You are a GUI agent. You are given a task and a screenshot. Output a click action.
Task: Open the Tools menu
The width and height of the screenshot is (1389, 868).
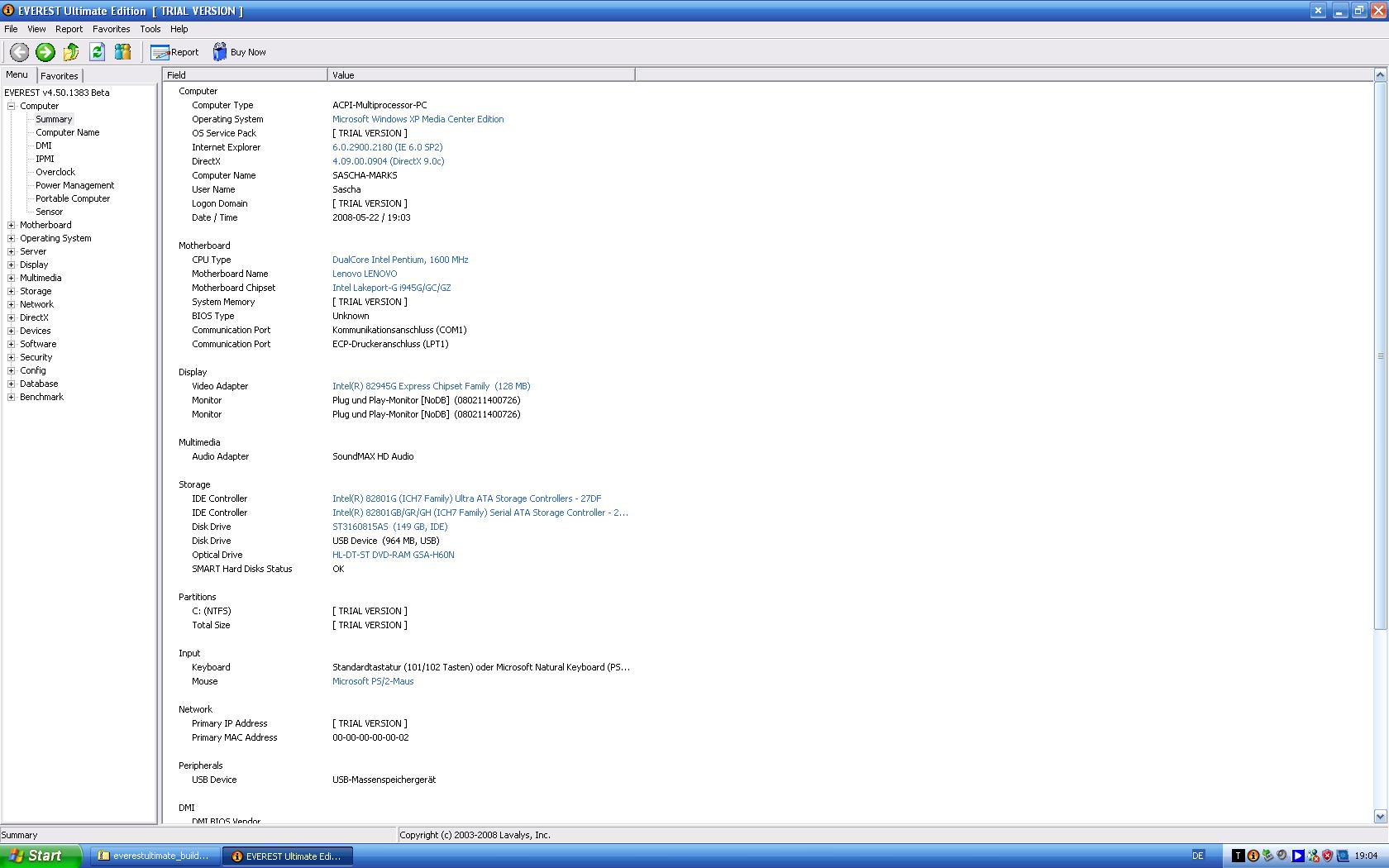(150, 29)
